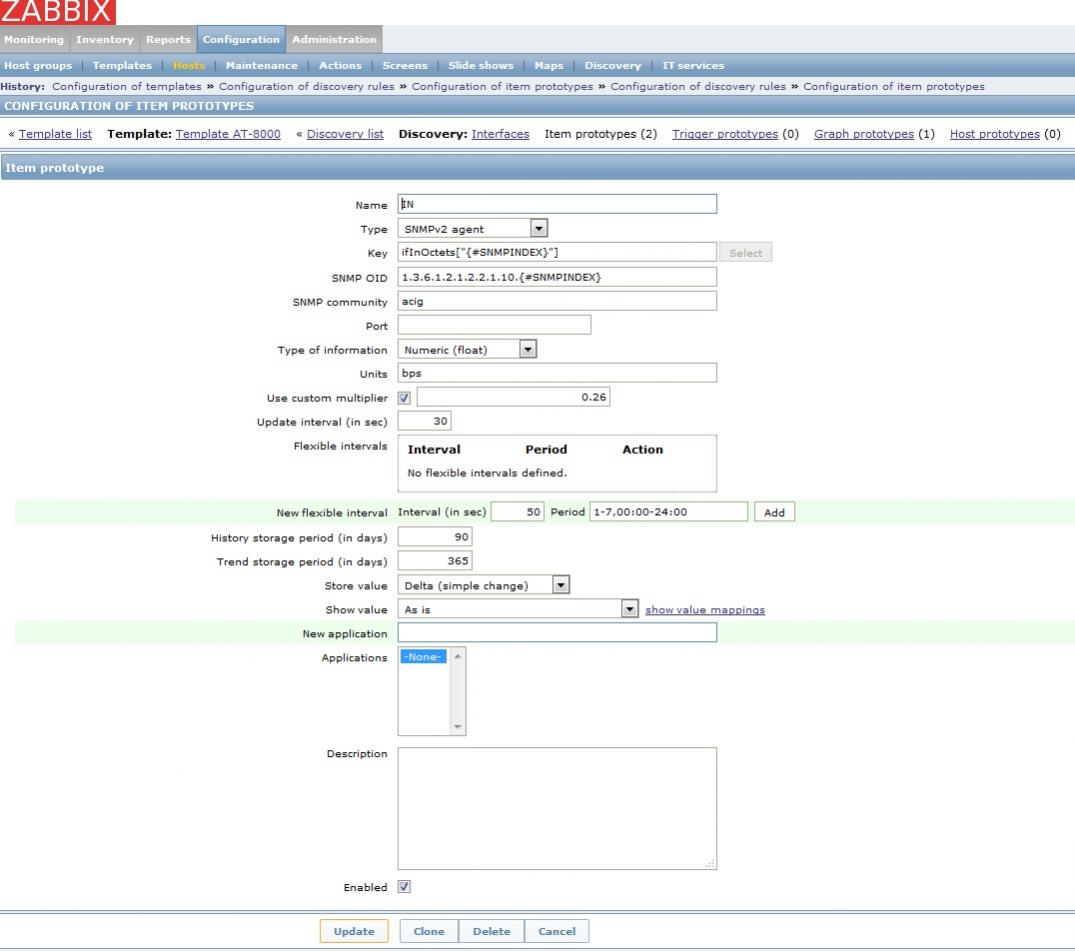Select -None- in the Applications list
The height and width of the screenshot is (951, 1075).
(x=424, y=657)
